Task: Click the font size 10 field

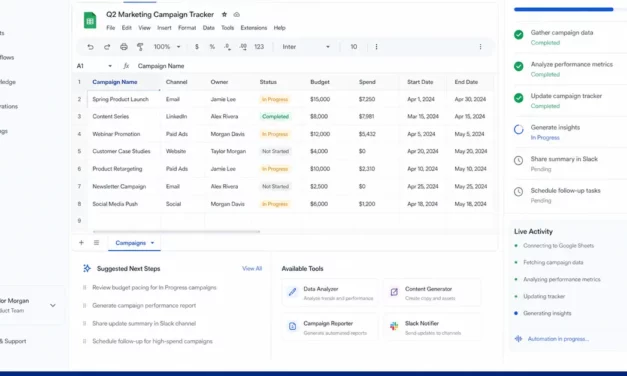Action: pyautogui.click(x=354, y=47)
